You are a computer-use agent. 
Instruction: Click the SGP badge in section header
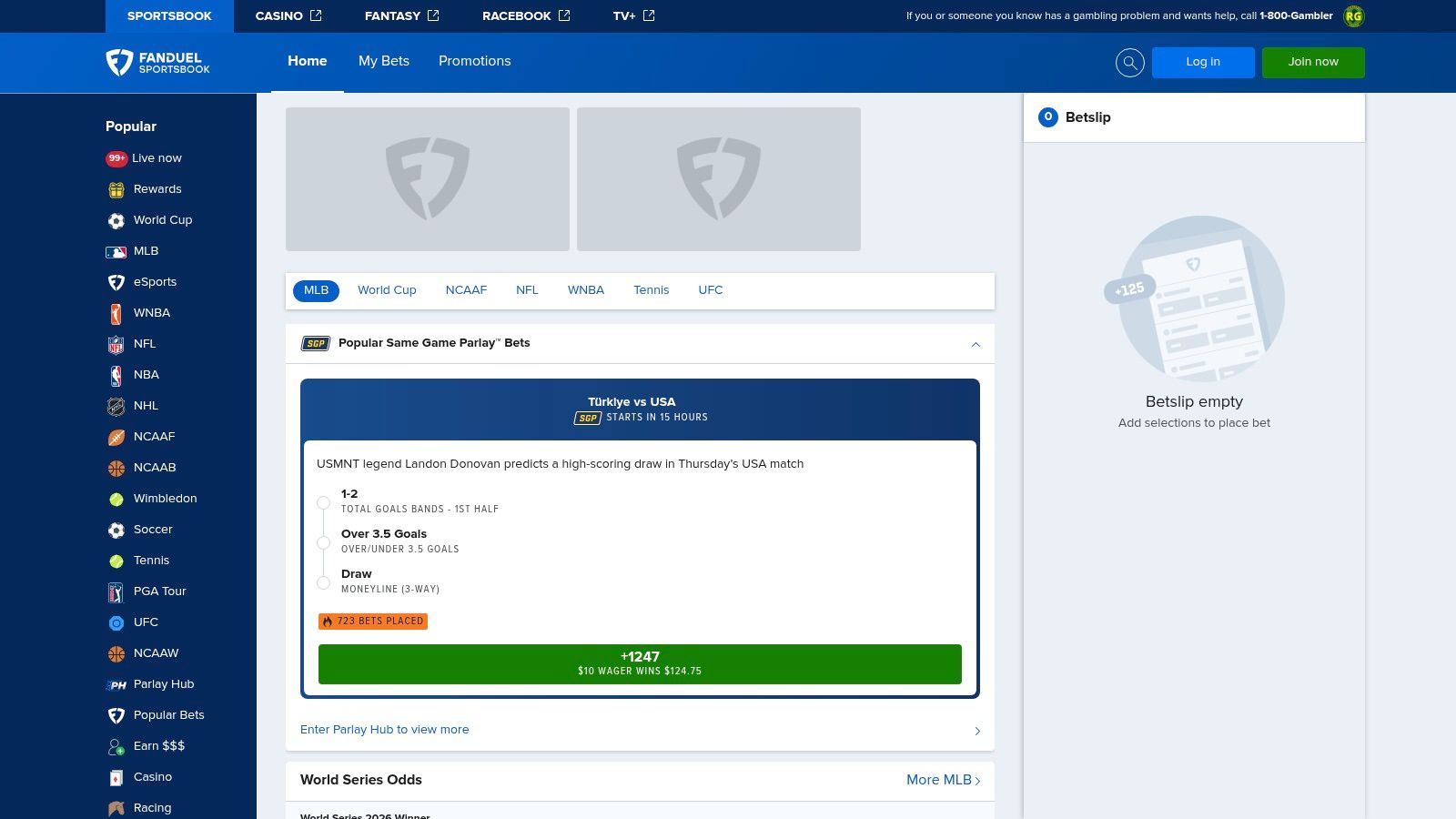(x=316, y=343)
